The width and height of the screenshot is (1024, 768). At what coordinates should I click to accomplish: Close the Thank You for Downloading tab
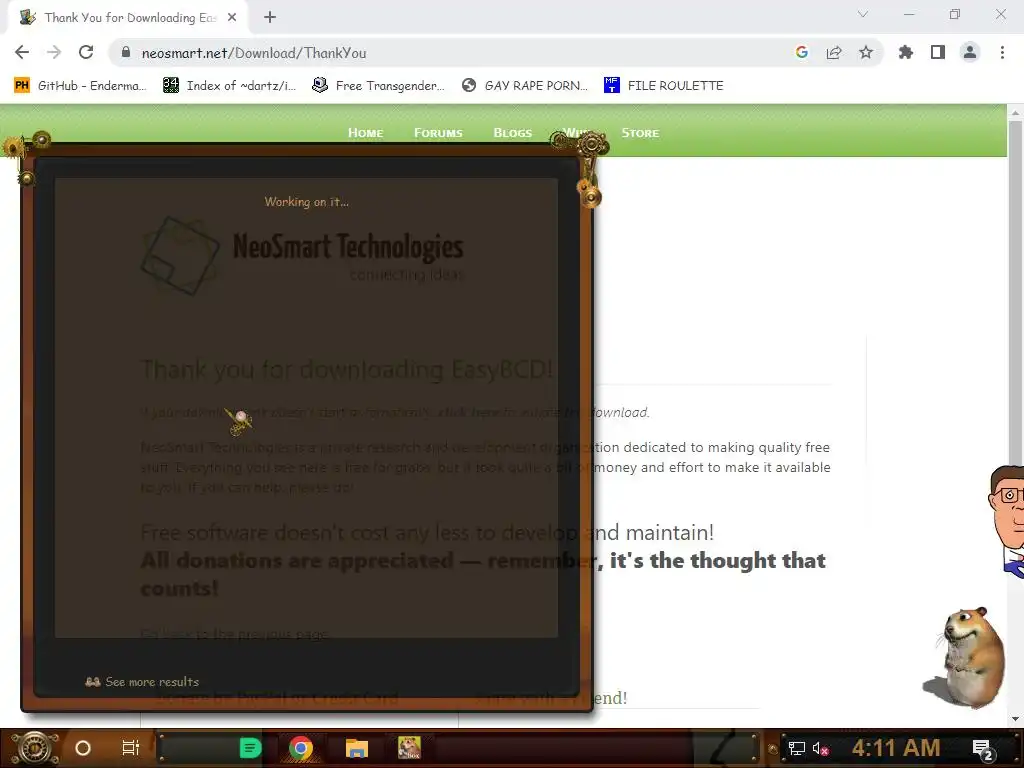(x=232, y=18)
